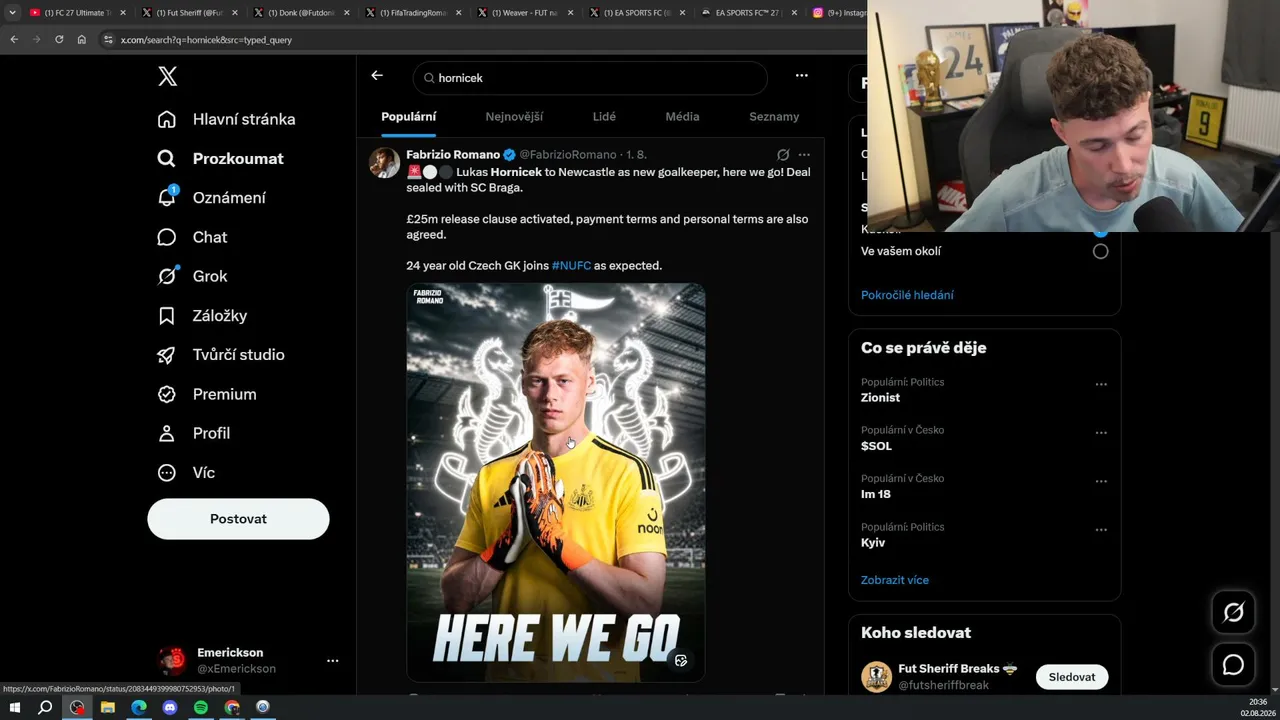Switch to the Seznamy tab

pyautogui.click(x=774, y=117)
